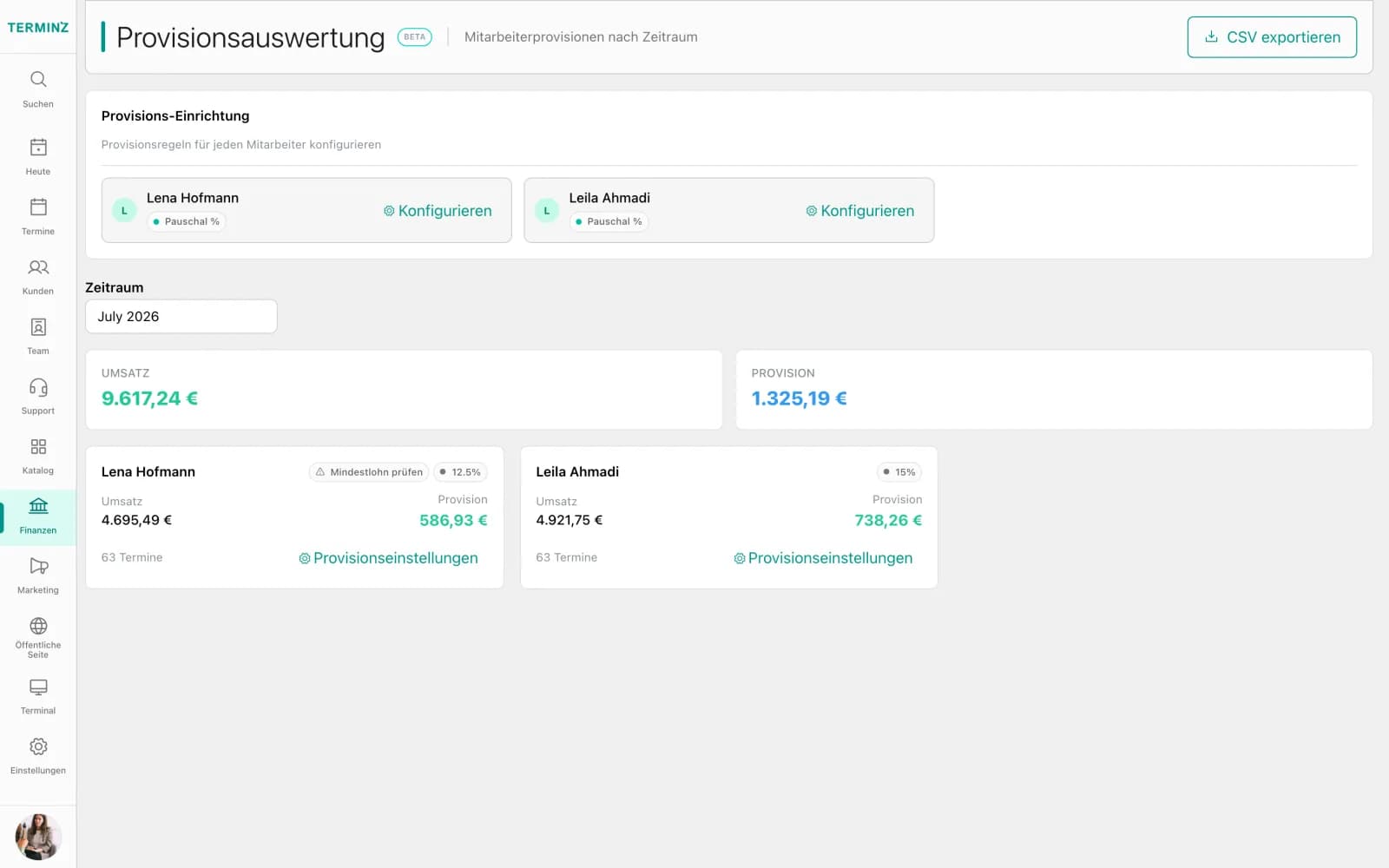
Task: Open Provisionseinstellungen for Leila Ahmadi
Action: click(x=823, y=558)
